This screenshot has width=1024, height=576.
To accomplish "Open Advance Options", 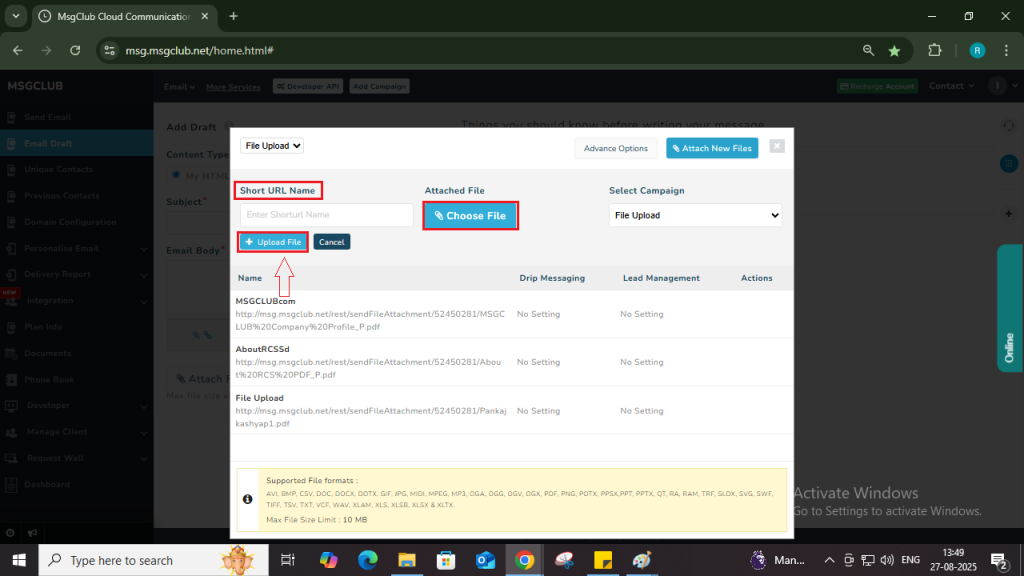I will point(615,148).
